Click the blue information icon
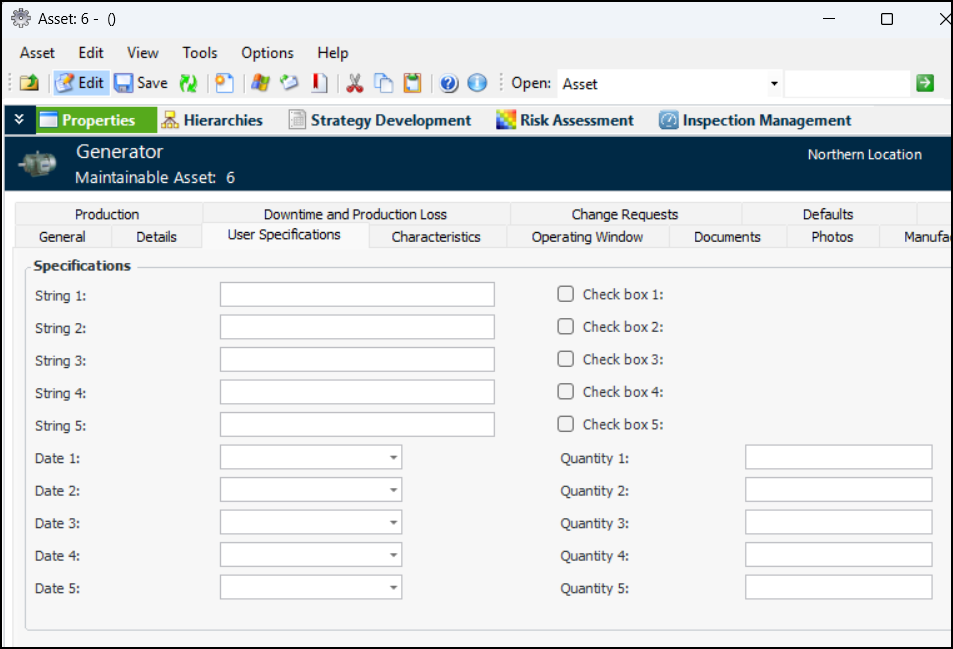953x649 pixels. click(x=477, y=84)
